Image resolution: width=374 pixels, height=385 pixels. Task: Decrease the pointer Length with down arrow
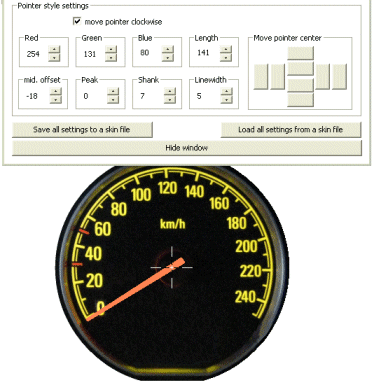click(226, 57)
